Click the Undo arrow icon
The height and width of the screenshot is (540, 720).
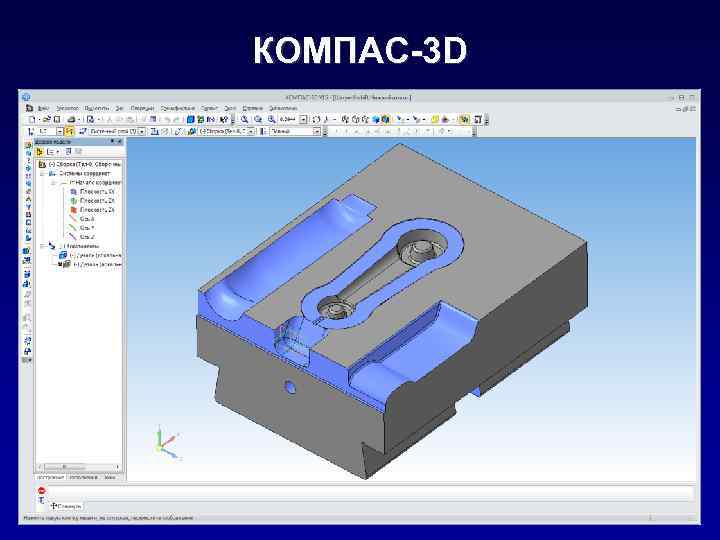tap(167, 119)
